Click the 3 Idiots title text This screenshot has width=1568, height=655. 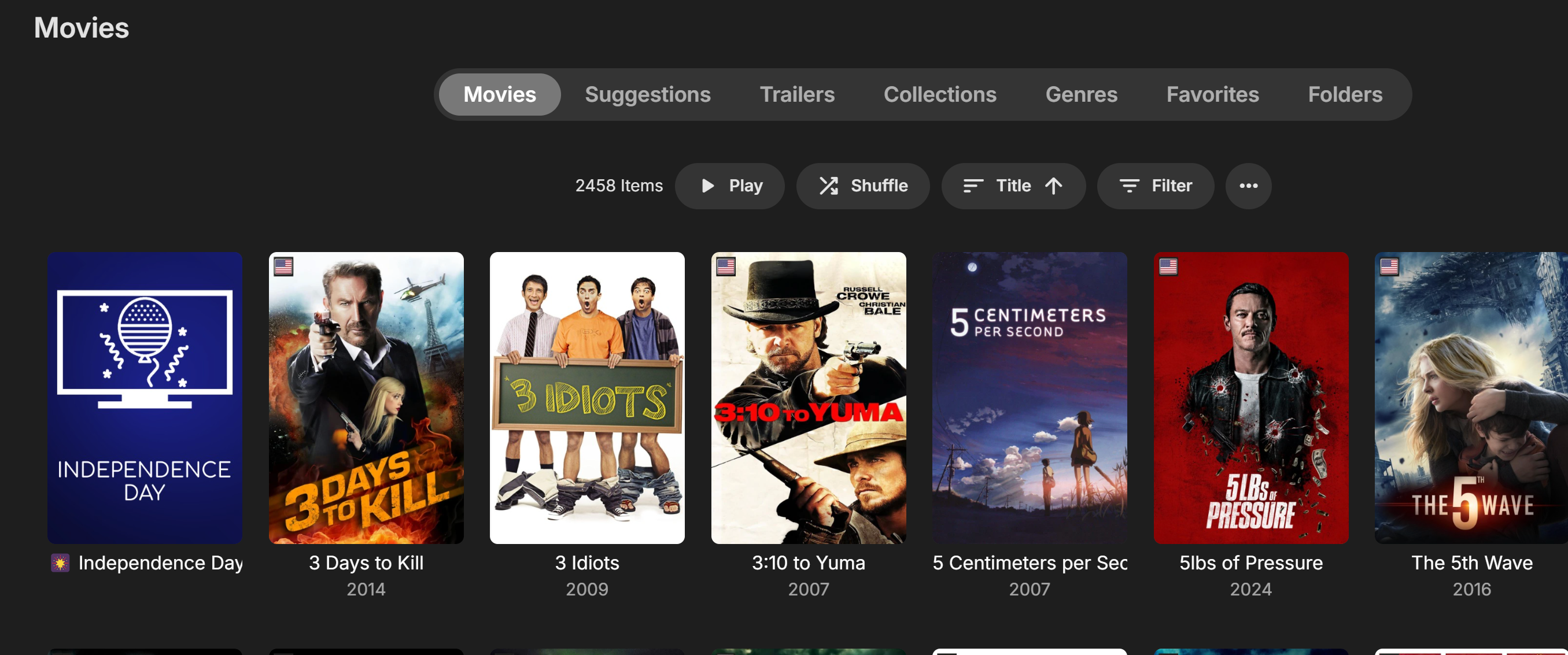tap(588, 563)
